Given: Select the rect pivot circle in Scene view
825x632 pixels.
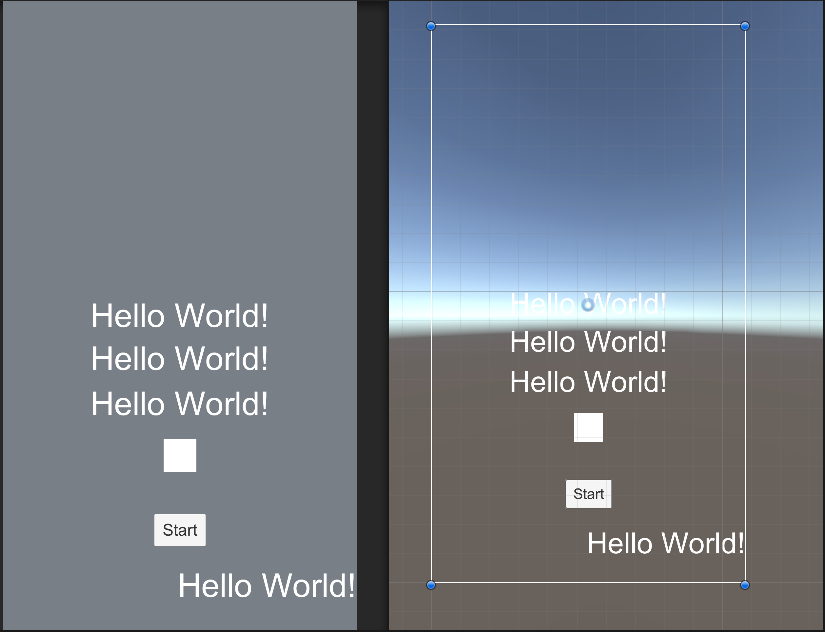Looking at the screenshot, I should pyautogui.click(x=588, y=305).
